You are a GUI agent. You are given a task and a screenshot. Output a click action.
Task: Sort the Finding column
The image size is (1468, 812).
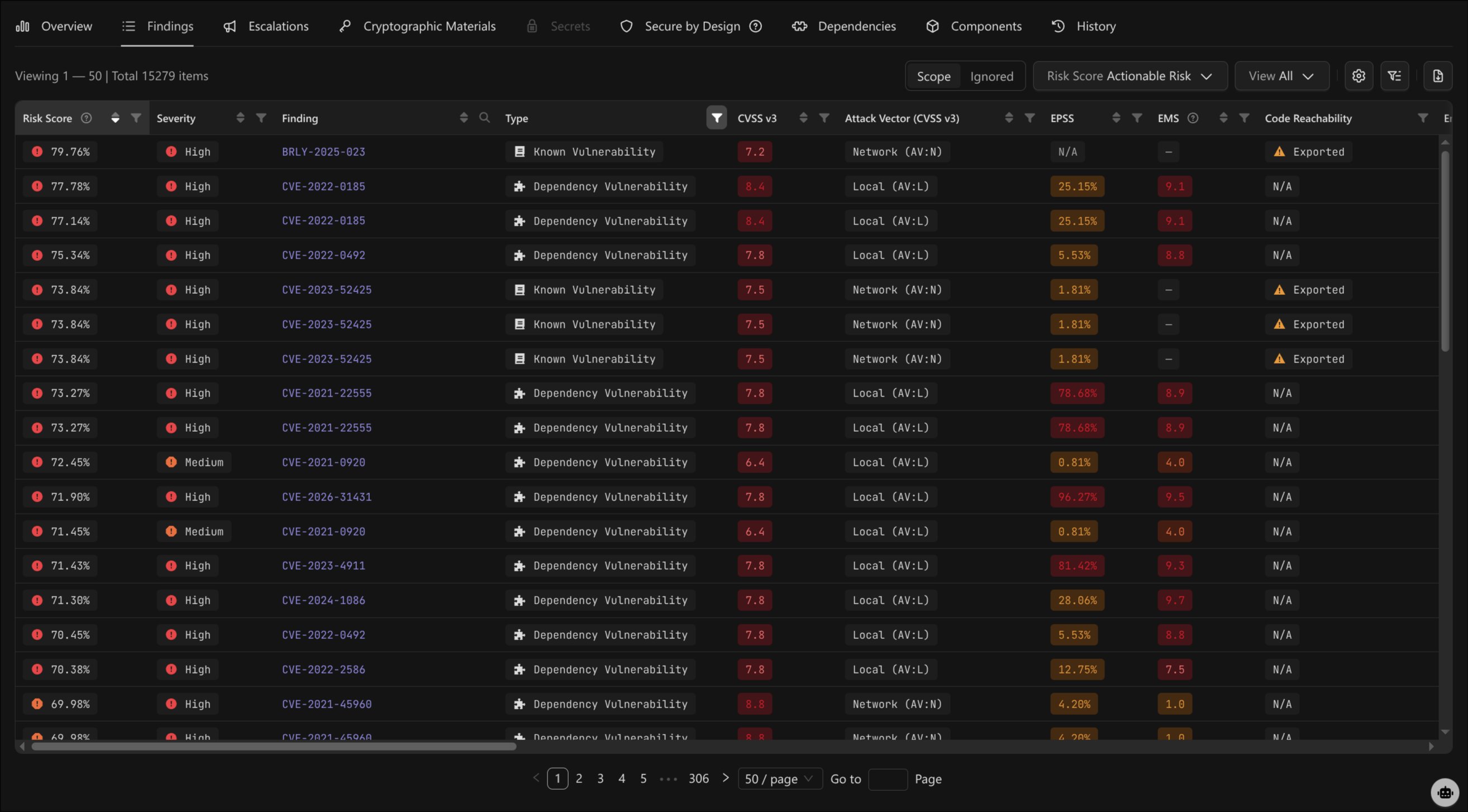tap(464, 118)
